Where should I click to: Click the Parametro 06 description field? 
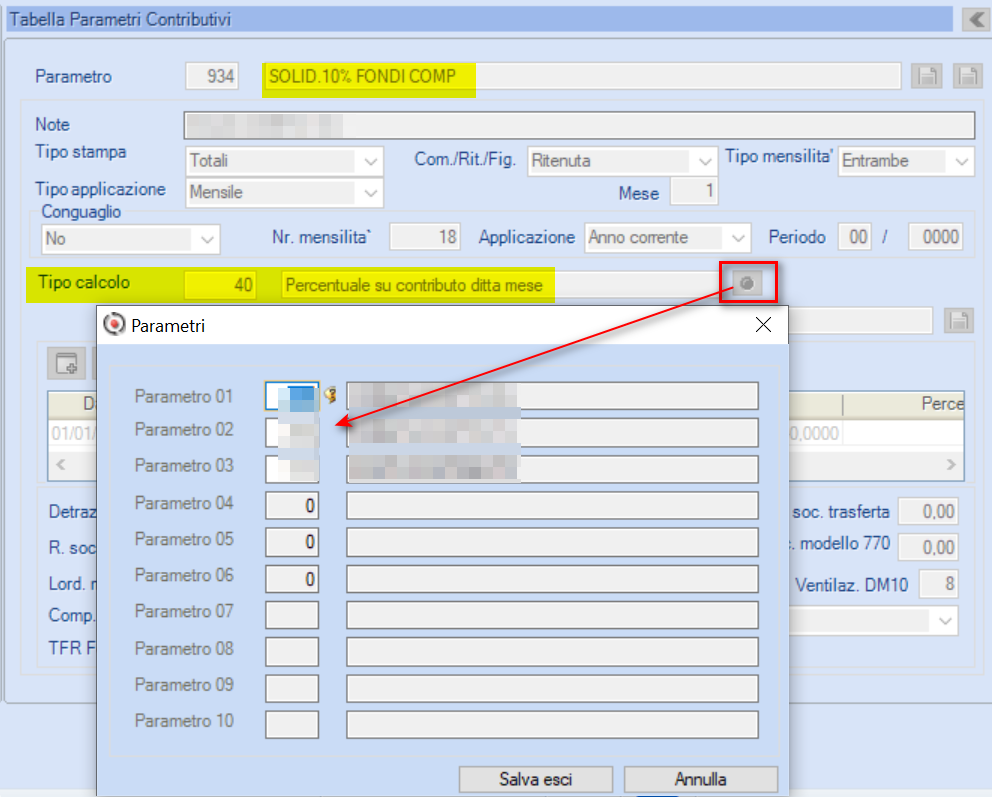[552, 579]
